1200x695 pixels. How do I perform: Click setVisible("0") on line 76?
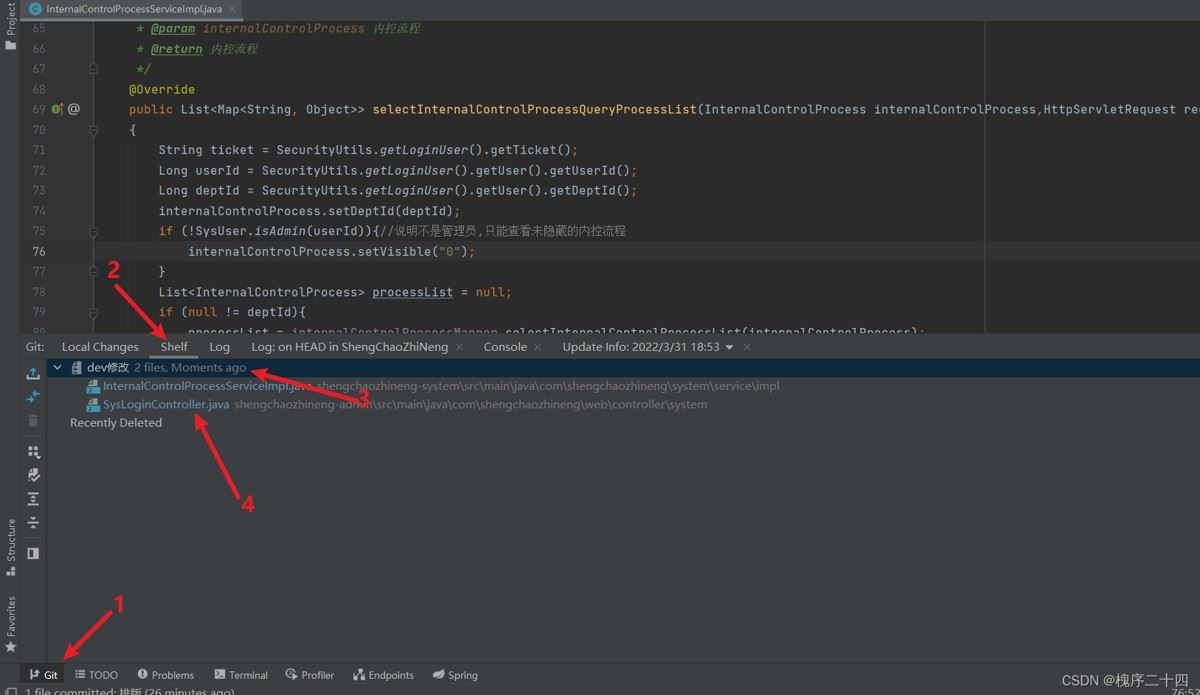click(412, 251)
